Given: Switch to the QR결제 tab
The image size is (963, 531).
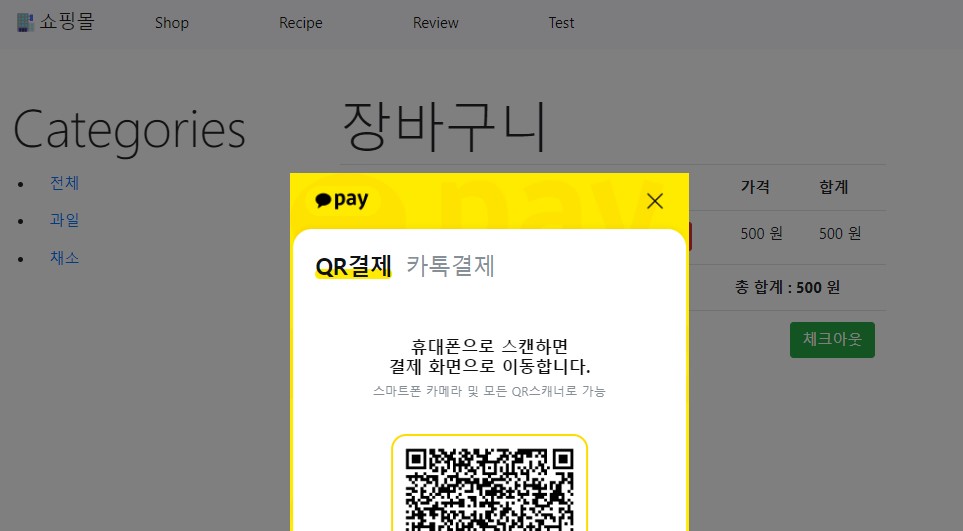Looking at the screenshot, I should pos(353,266).
